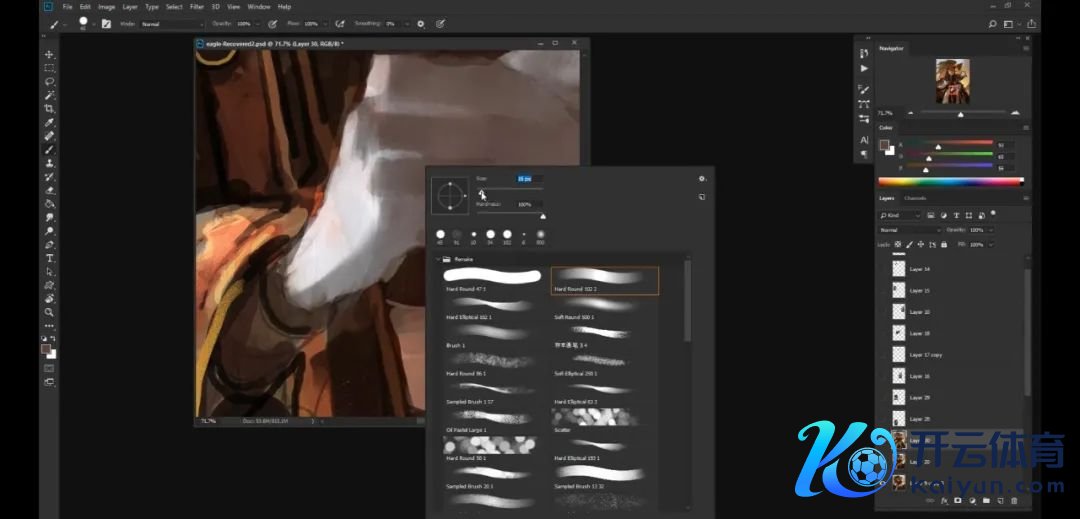Pick the Eyedropper tool
Image resolution: width=1080 pixels, height=519 pixels.
pos(49,122)
